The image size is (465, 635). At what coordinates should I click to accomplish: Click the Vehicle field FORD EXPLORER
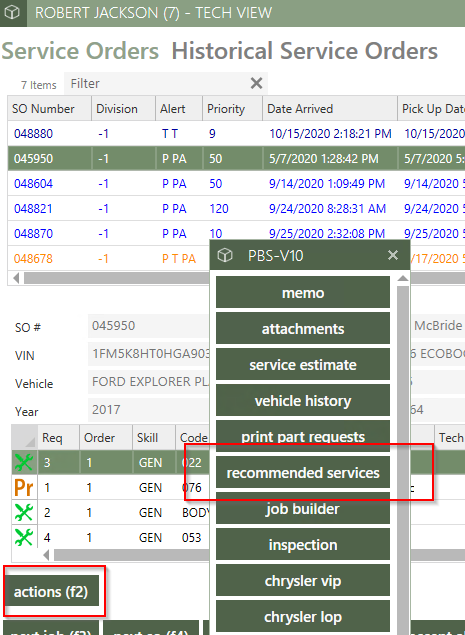(x=149, y=381)
